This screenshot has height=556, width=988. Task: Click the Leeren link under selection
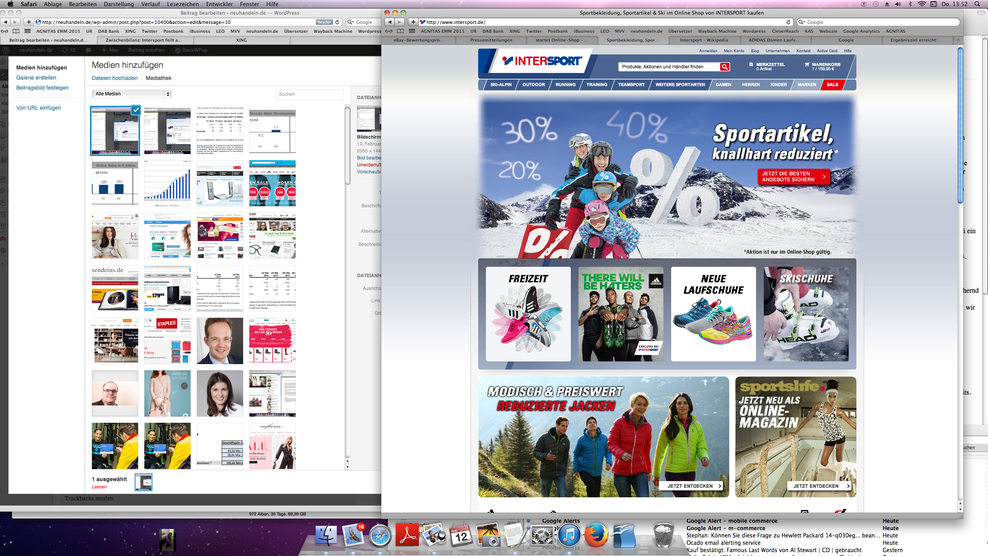[99, 487]
